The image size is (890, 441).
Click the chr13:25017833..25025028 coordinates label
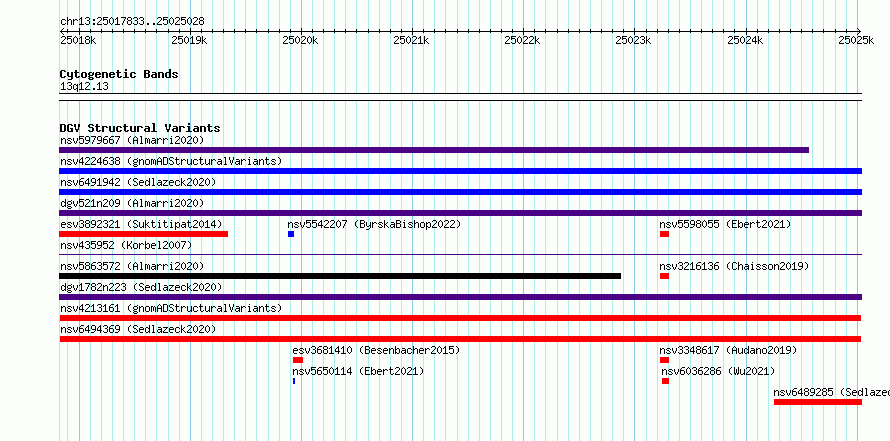tap(132, 22)
